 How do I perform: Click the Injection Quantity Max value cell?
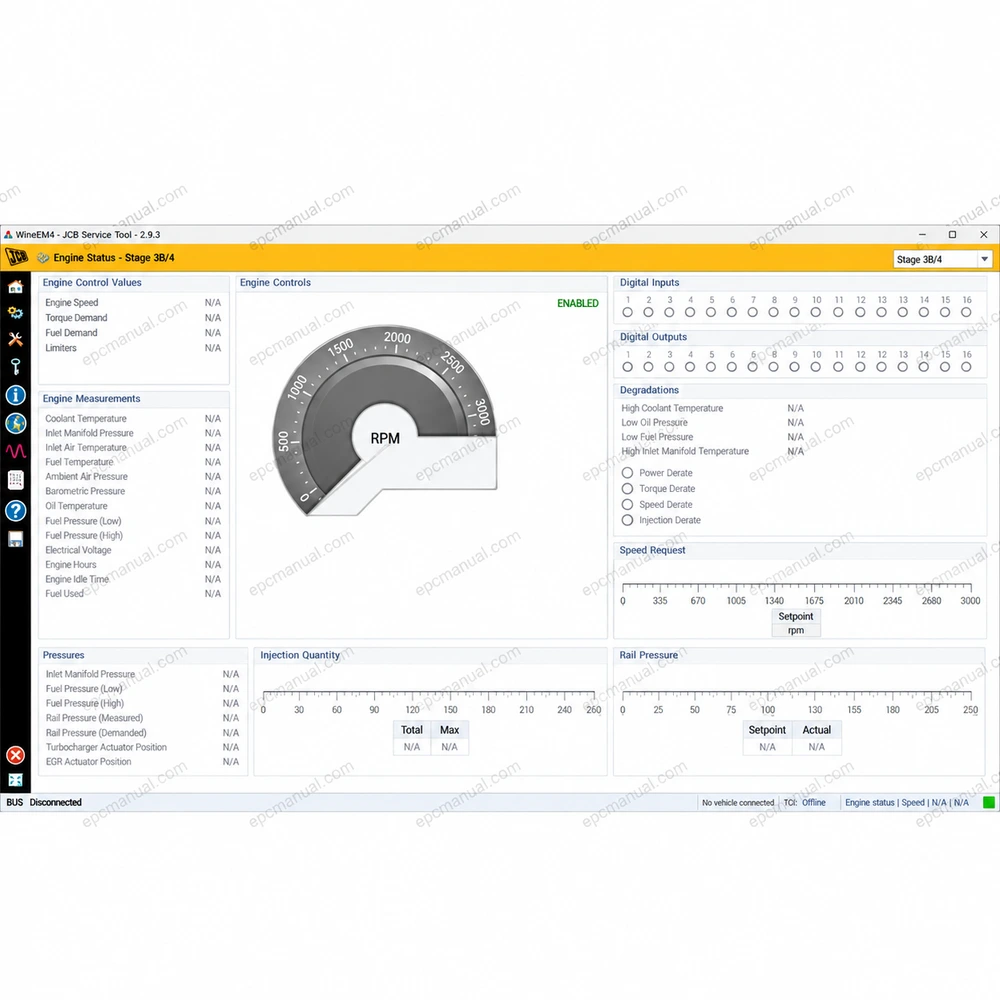(x=450, y=747)
